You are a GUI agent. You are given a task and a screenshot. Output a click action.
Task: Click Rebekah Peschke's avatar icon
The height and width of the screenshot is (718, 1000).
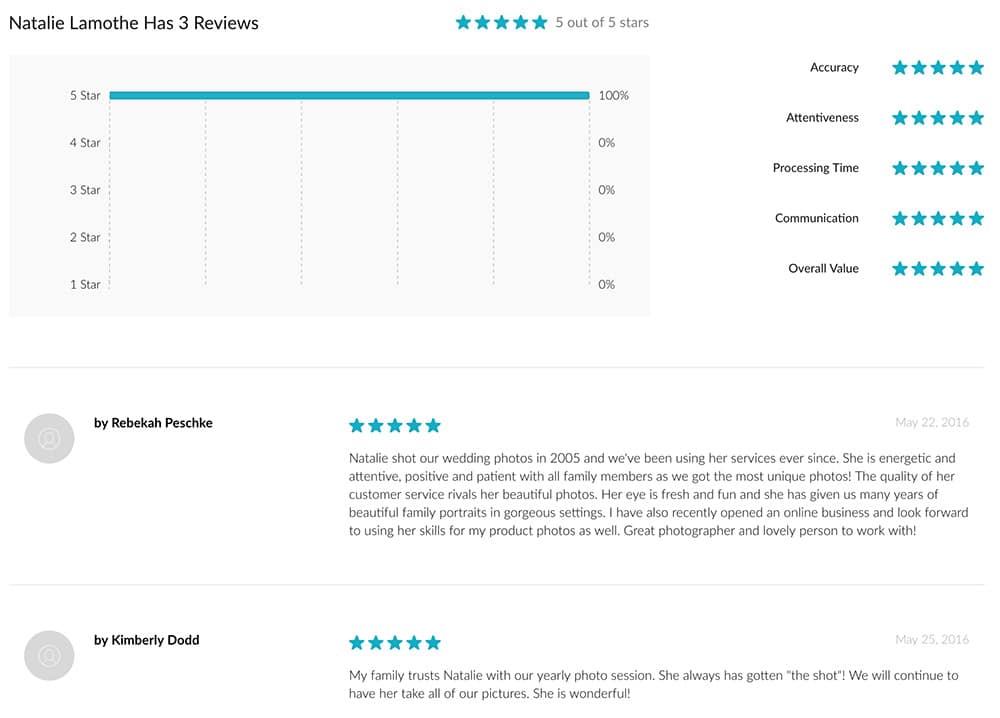click(x=49, y=438)
